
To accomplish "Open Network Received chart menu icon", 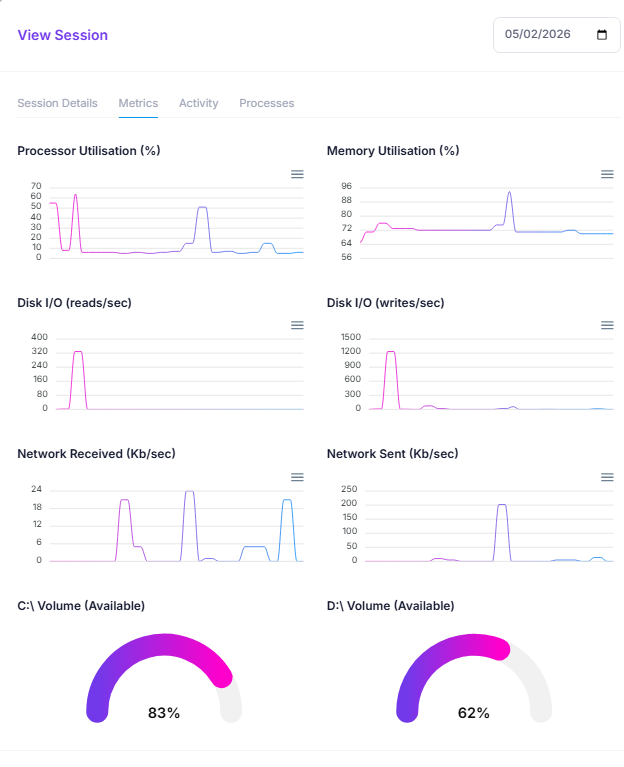I will 297,477.
